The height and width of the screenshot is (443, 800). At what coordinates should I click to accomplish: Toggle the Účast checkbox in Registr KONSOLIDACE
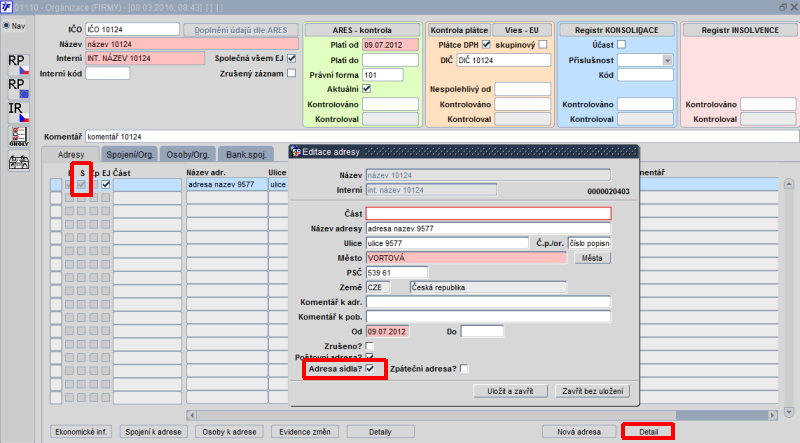621,44
